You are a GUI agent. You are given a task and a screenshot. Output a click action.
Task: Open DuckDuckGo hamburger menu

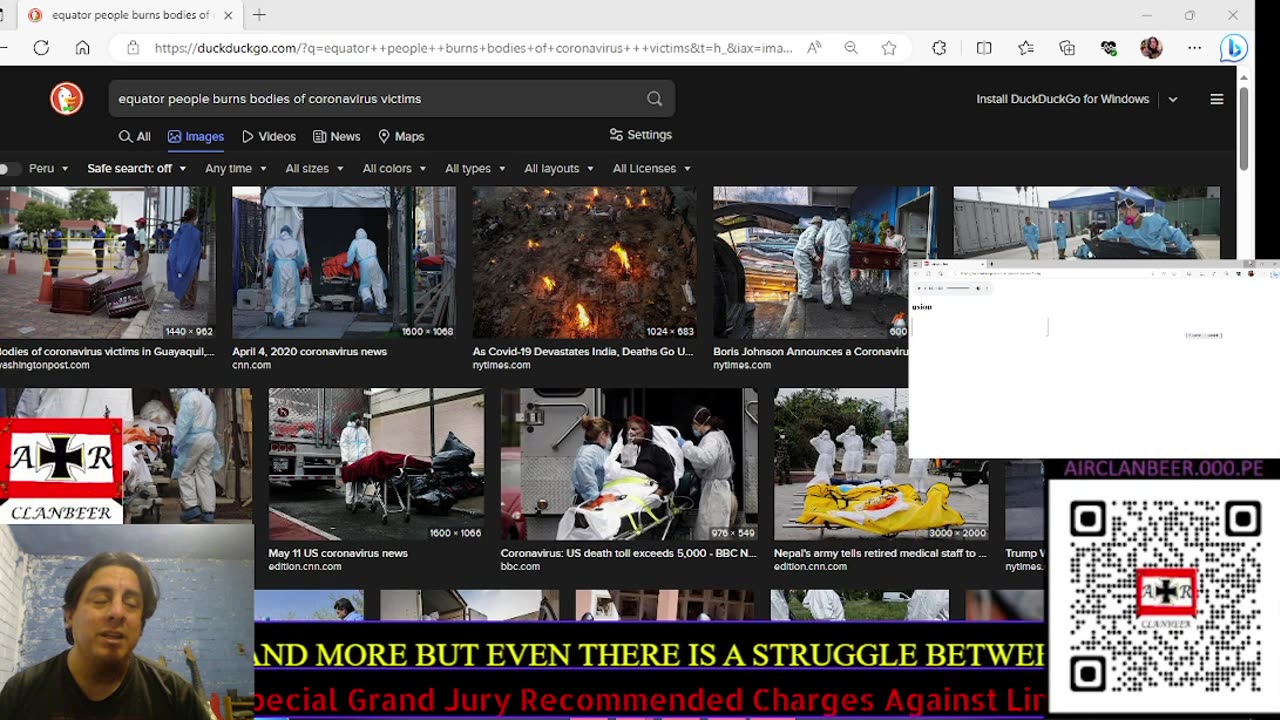(1217, 99)
